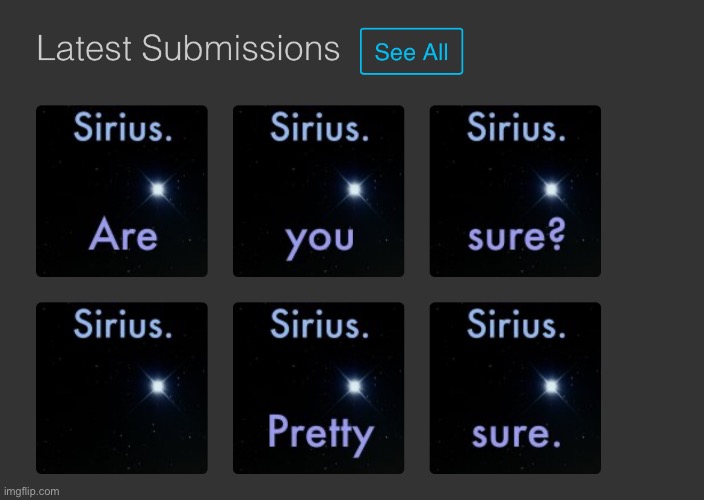The width and height of the screenshot is (704, 500).
Task: Click the imgflip.com watermark text
Action: pos(31,491)
